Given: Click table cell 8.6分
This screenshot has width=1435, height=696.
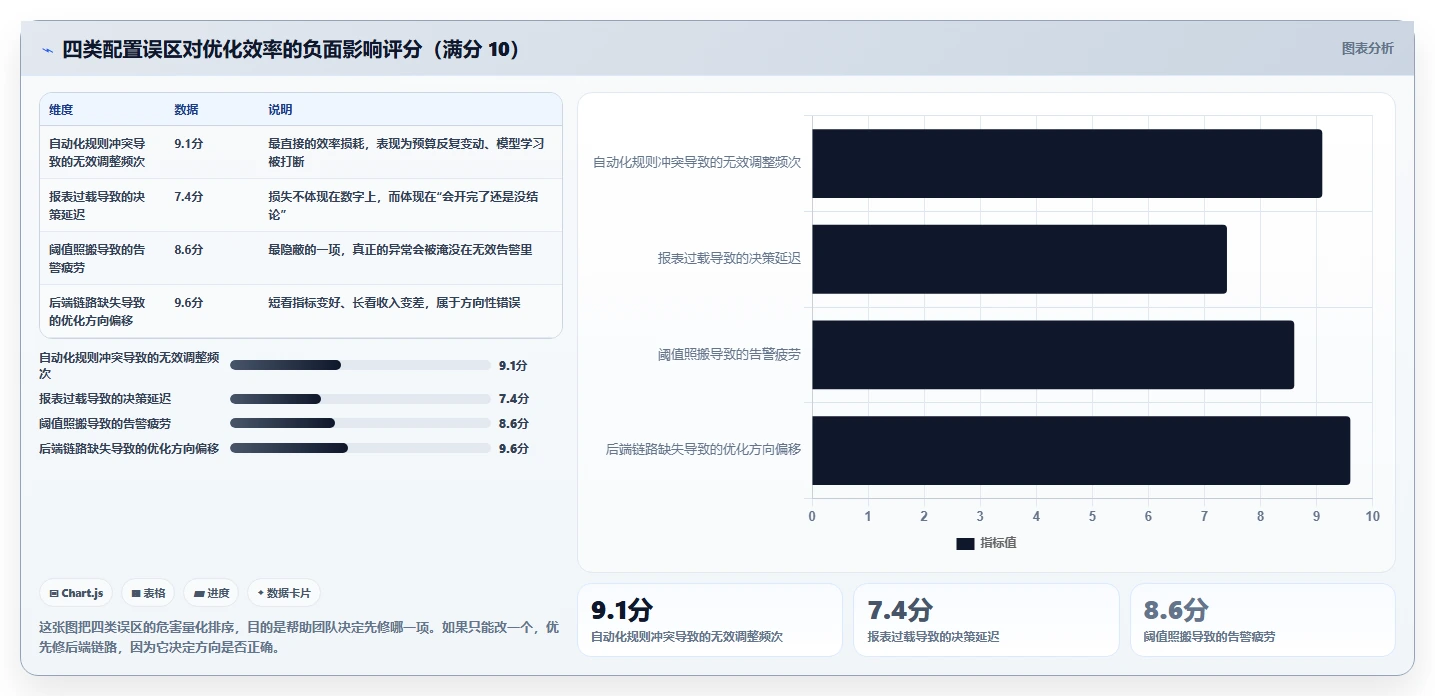Looking at the screenshot, I should [x=188, y=250].
